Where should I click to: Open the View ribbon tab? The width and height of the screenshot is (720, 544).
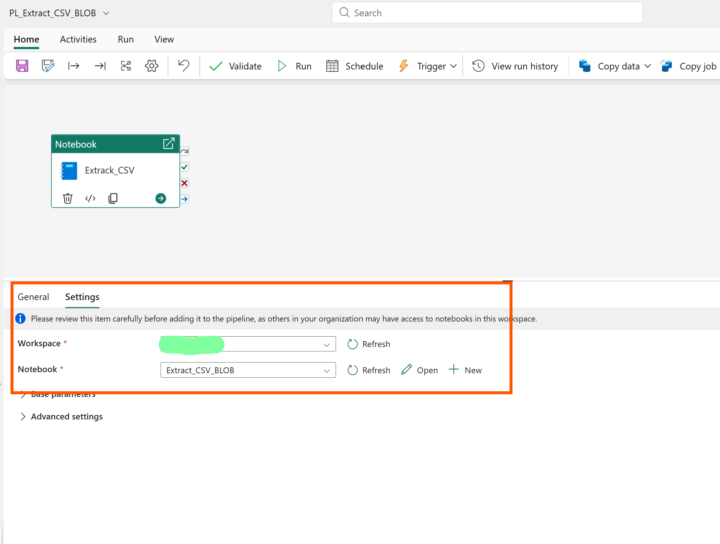click(x=164, y=39)
